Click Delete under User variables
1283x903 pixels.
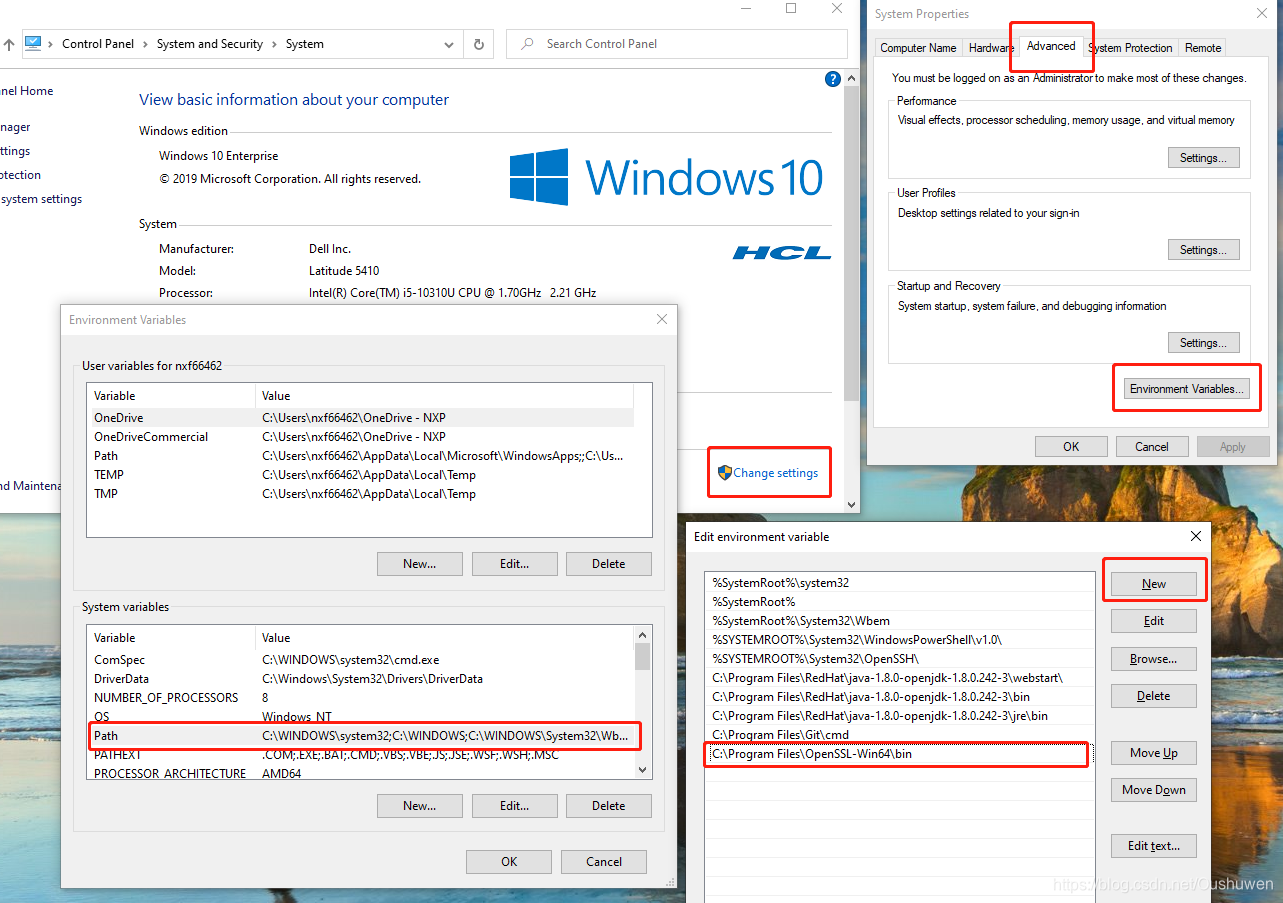tap(608, 564)
